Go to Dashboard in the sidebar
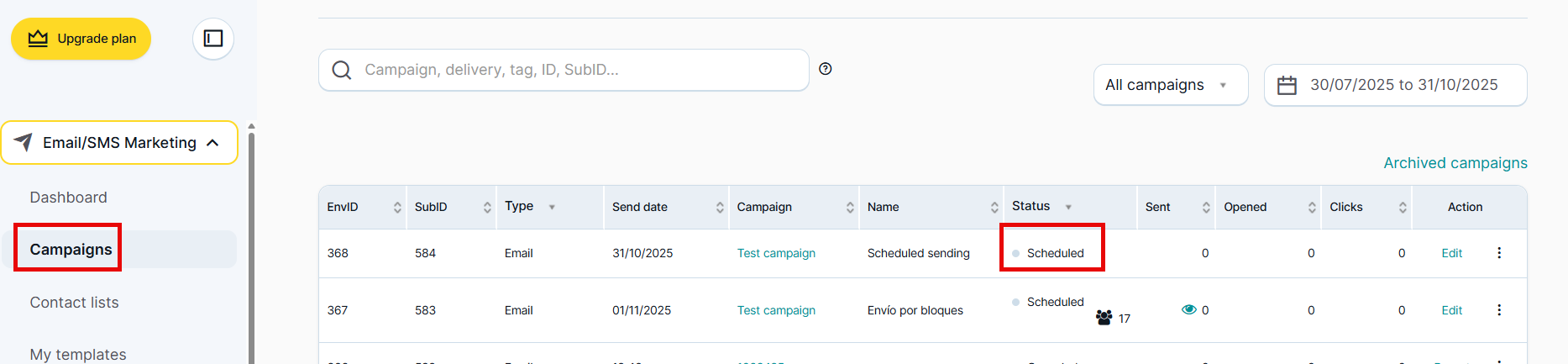Screen dimensions: 1568x364 tap(69, 198)
